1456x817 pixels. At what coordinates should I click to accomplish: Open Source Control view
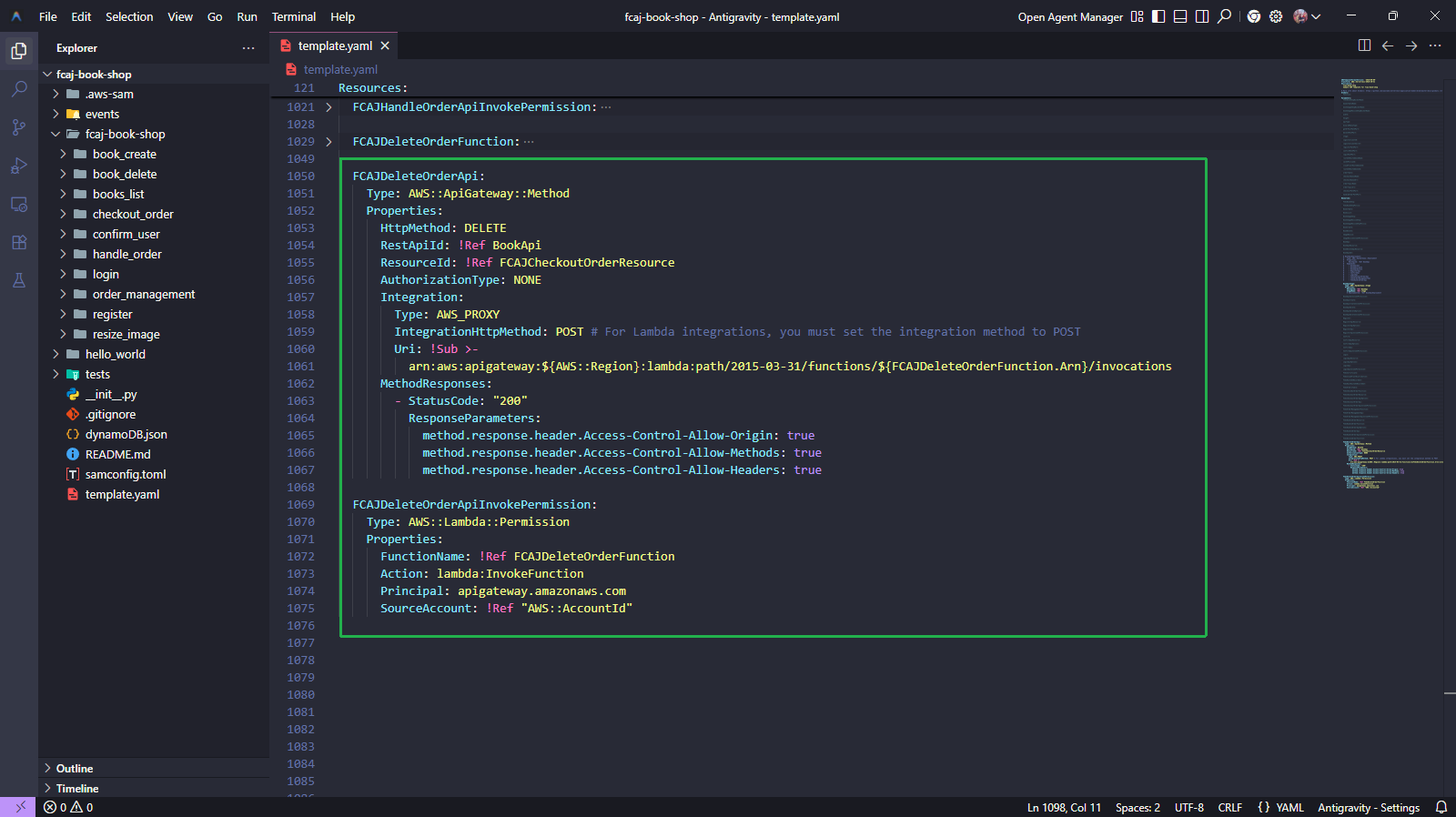tap(18, 127)
